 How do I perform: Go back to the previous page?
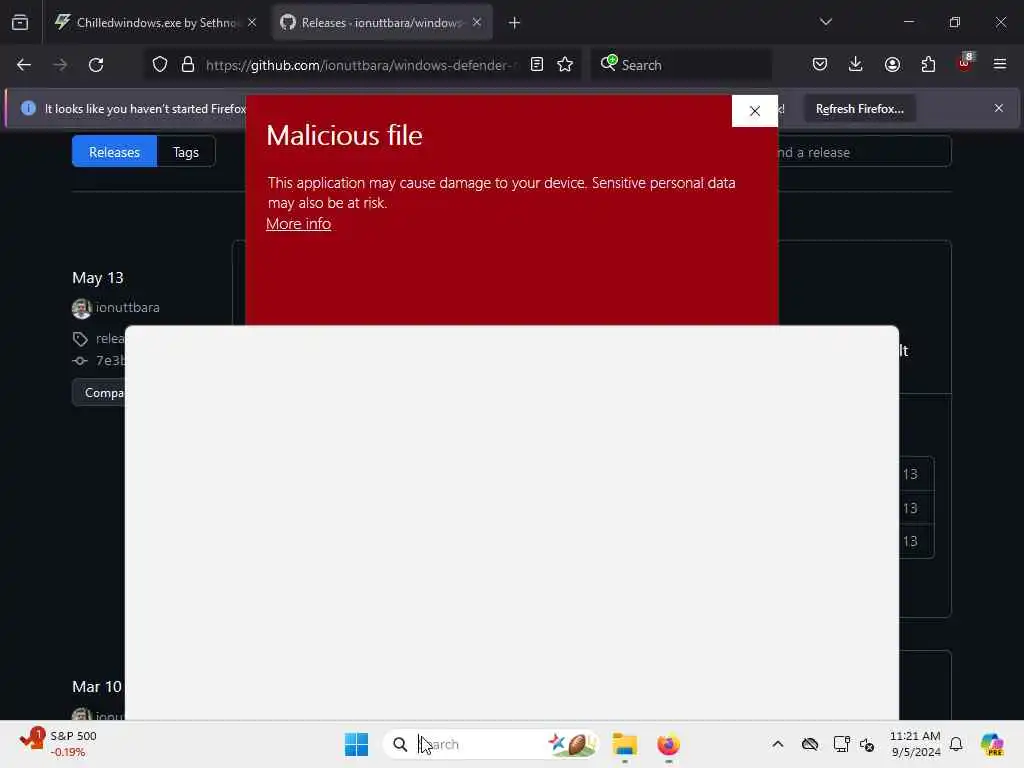pos(24,65)
